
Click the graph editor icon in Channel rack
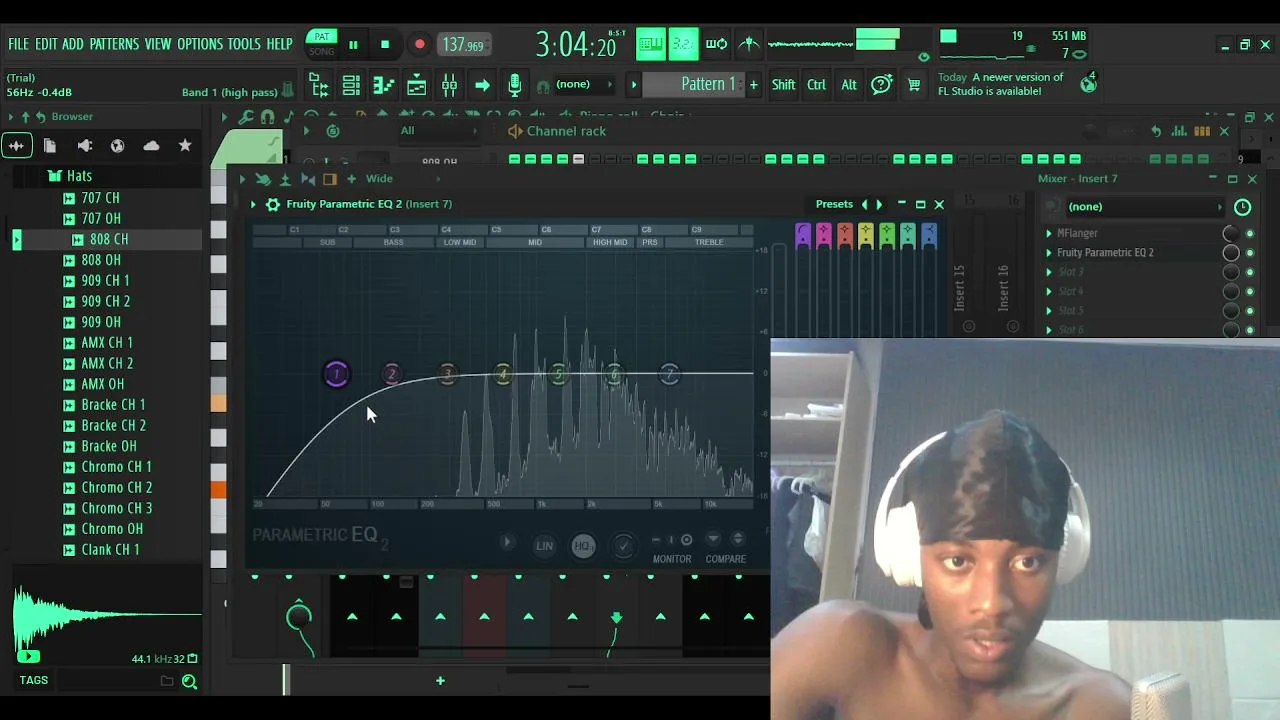pos(1179,131)
